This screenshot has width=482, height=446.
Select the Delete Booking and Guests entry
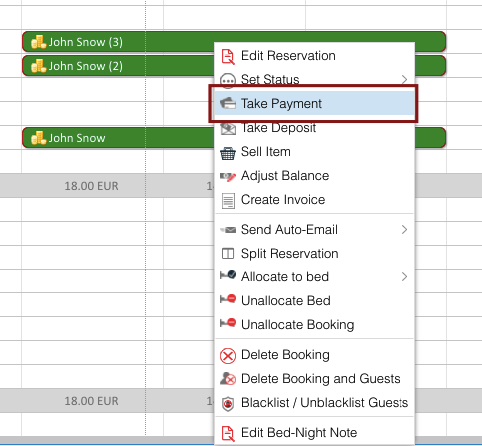(314, 379)
